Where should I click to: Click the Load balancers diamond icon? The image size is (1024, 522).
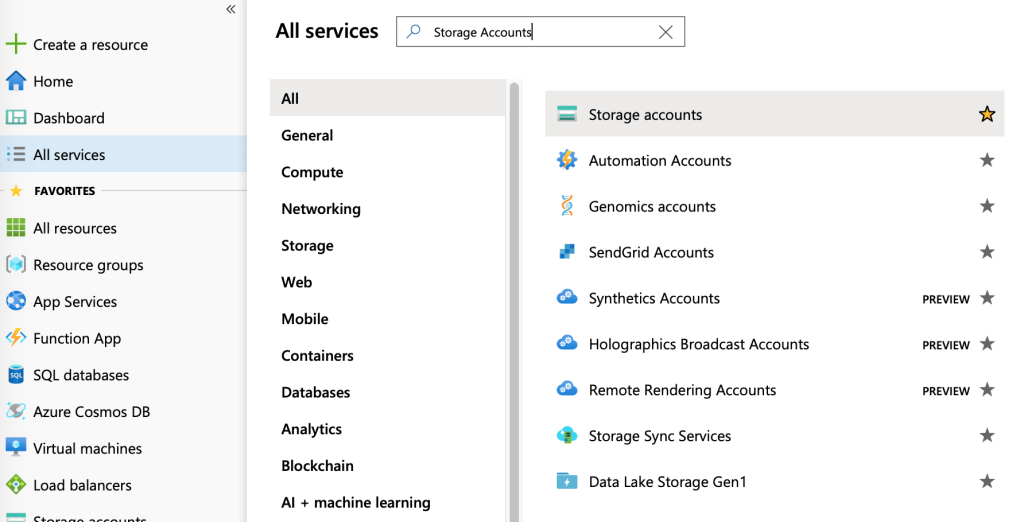16,485
